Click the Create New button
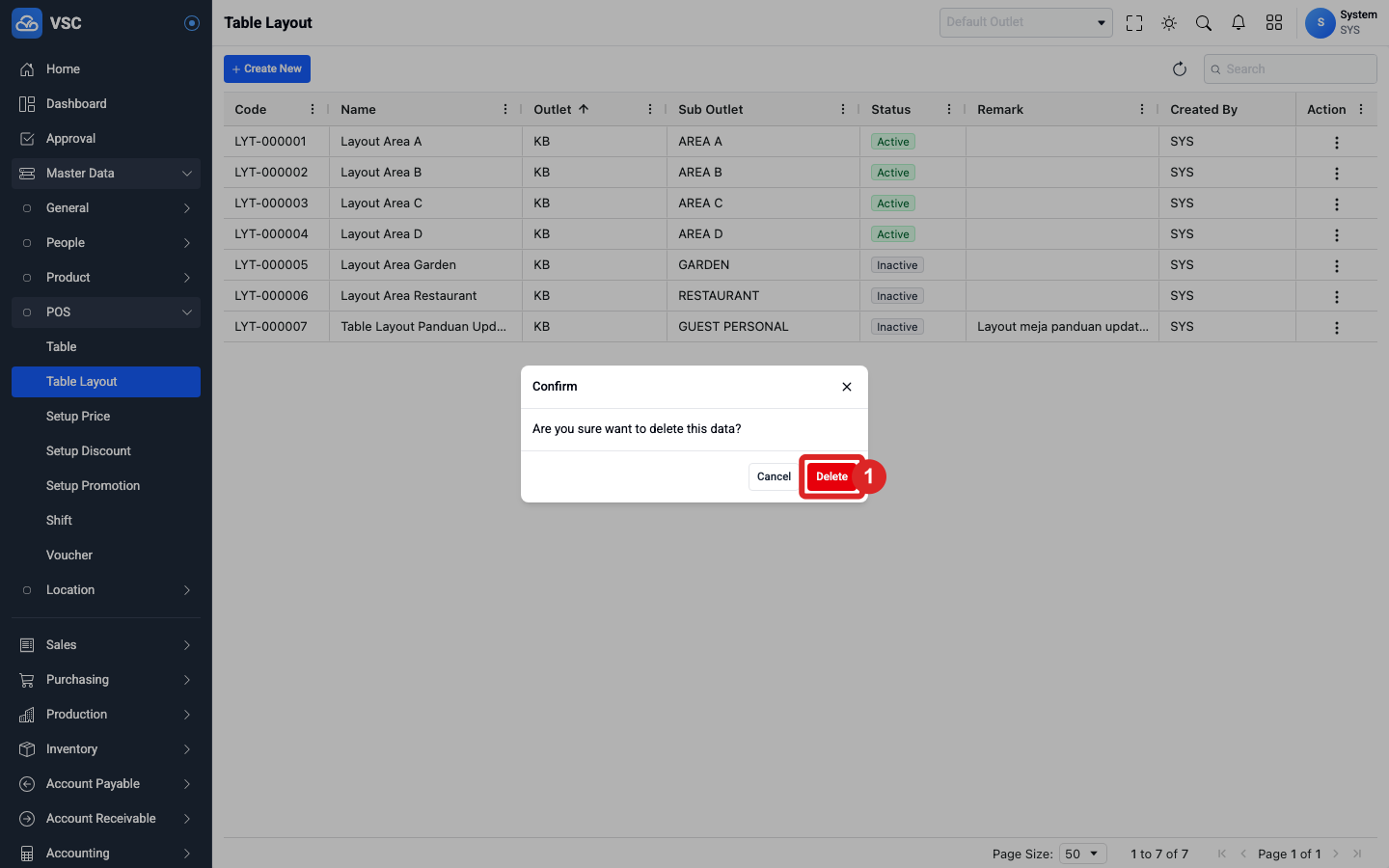 click(267, 68)
